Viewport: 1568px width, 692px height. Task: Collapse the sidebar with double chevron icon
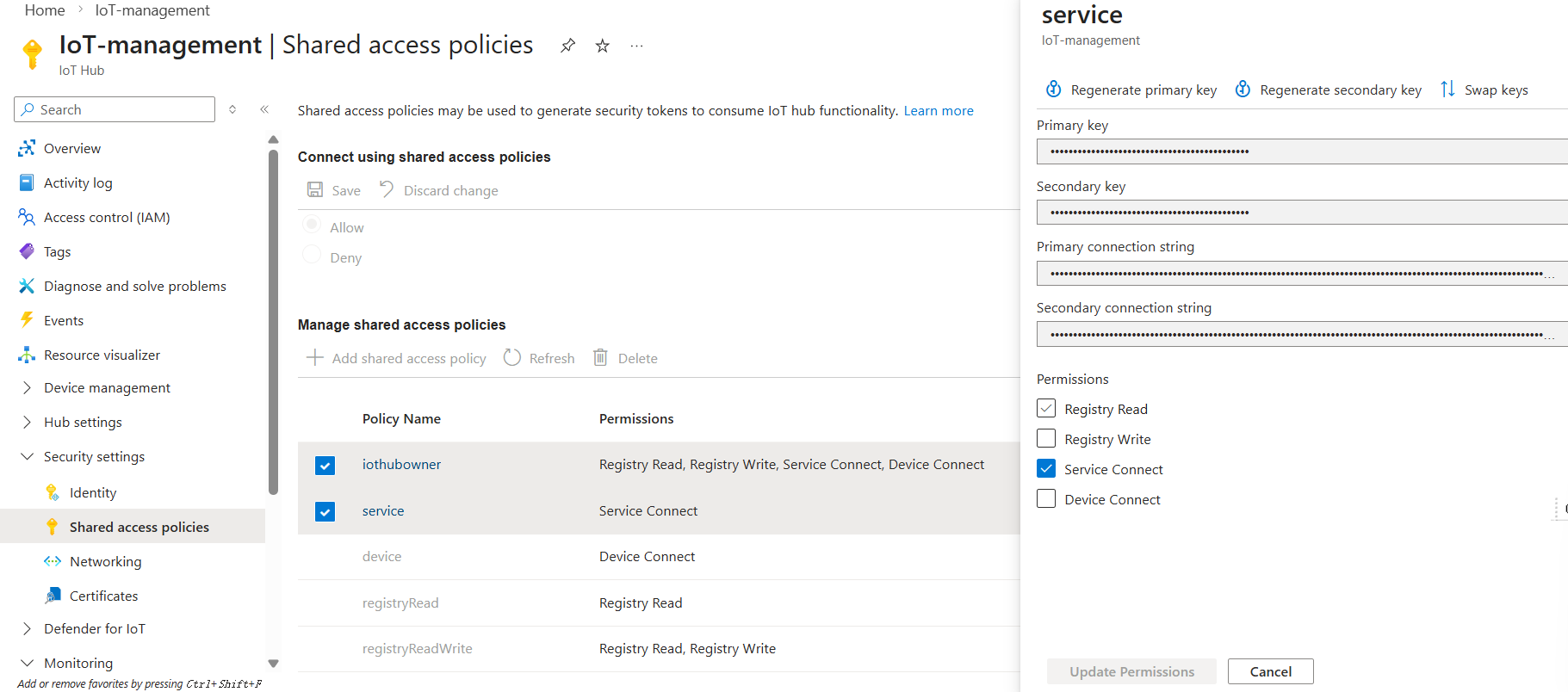pyautogui.click(x=264, y=109)
